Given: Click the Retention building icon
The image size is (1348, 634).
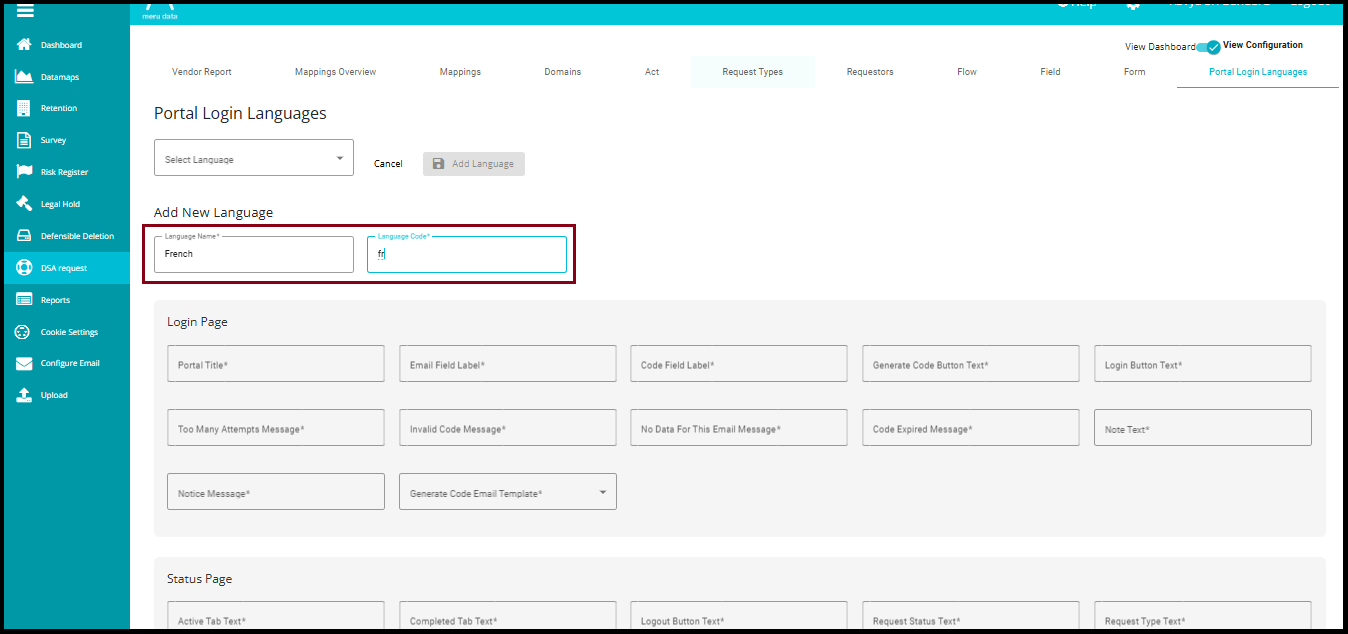Looking at the screenshot, I should click(25, 108).
